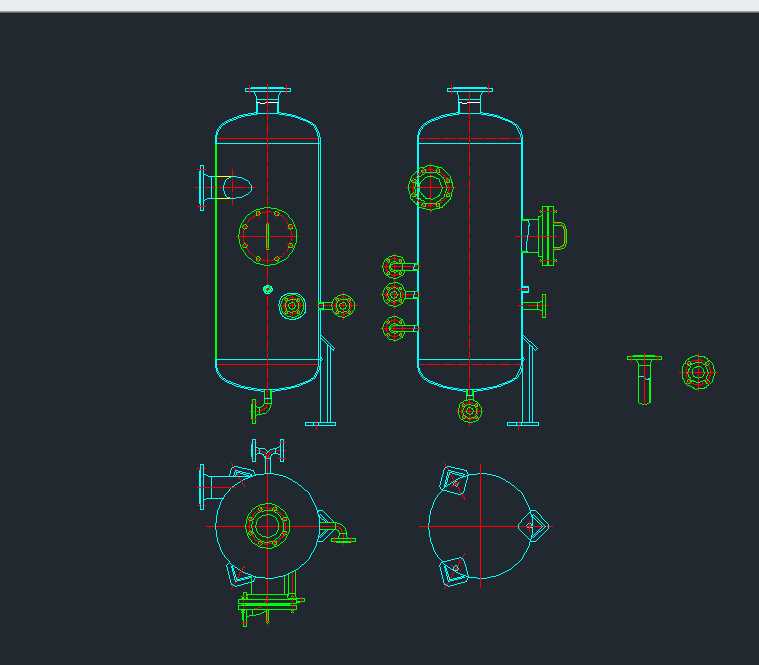Select the top of three stacked side flanges
The image size is (759, 665).
coord(394,267)
